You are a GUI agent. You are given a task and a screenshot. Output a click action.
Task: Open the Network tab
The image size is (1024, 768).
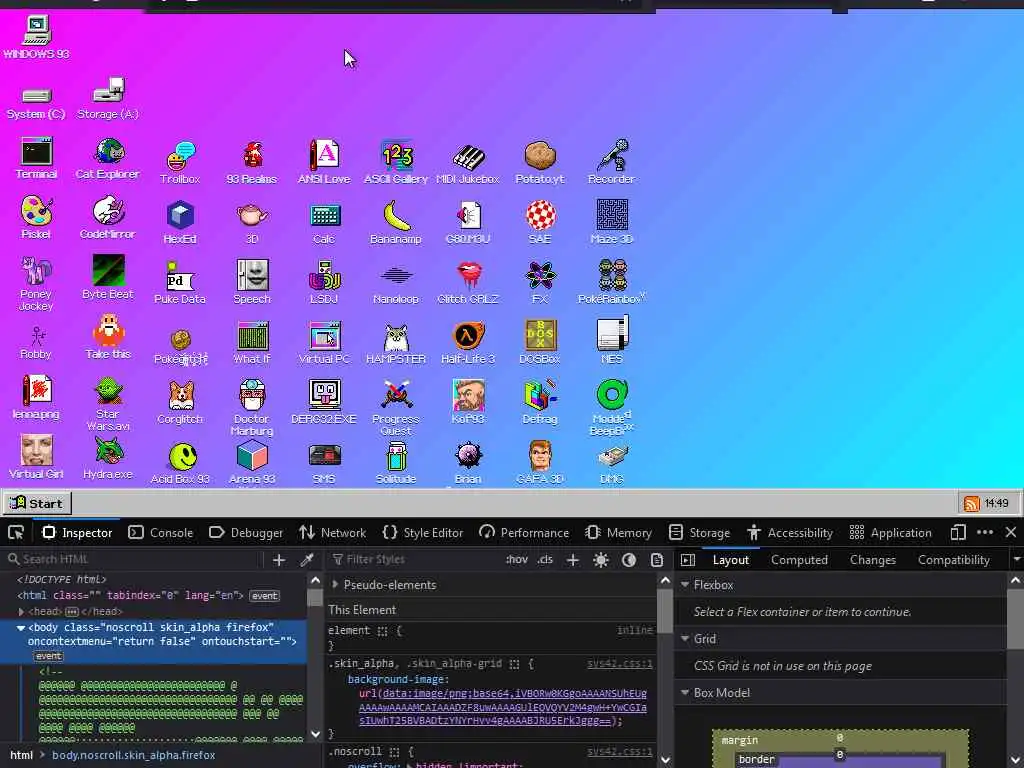pyautogui.click(x=333, y=533)
